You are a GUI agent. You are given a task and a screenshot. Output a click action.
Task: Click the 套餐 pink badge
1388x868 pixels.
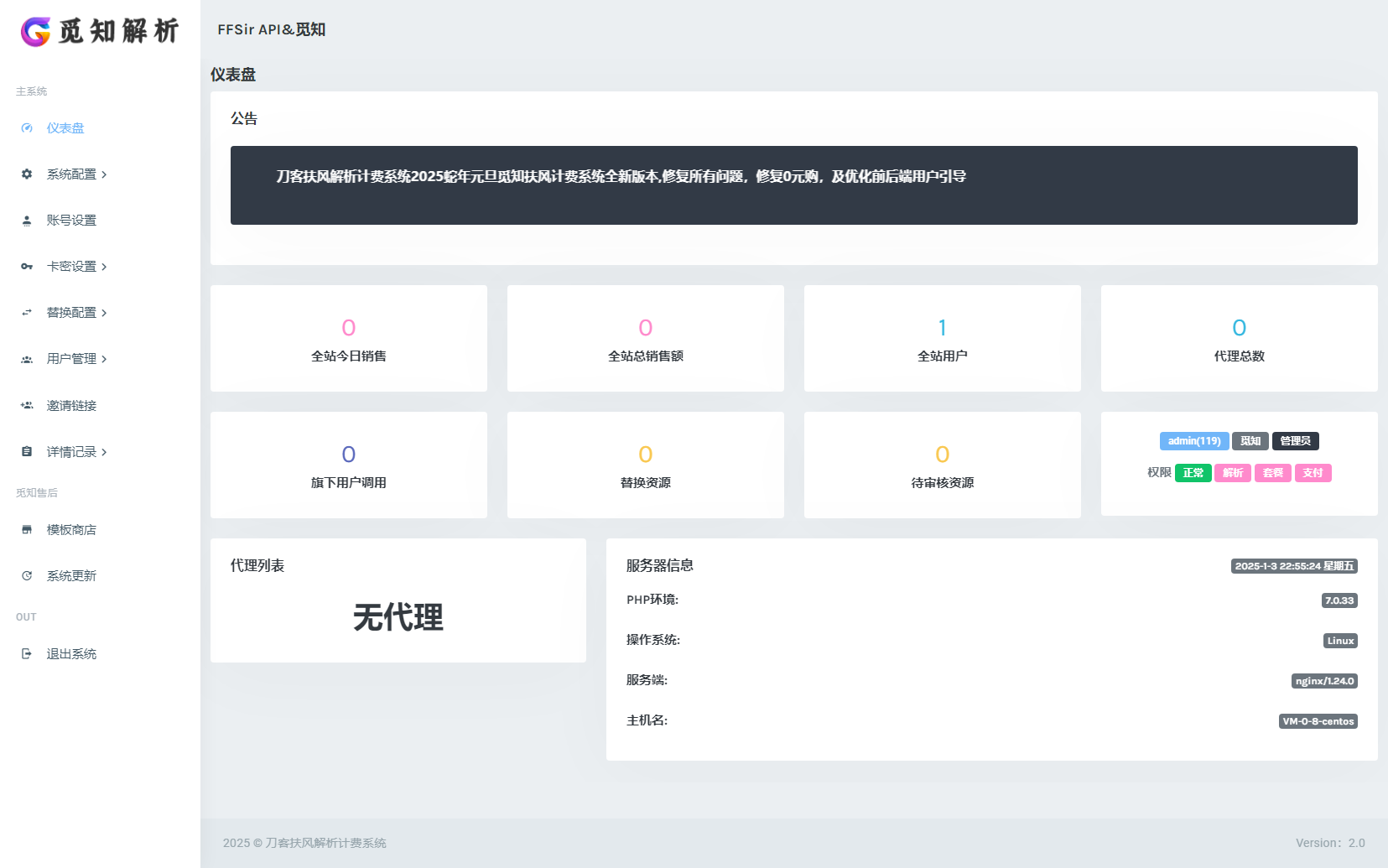click(1272, 472)
